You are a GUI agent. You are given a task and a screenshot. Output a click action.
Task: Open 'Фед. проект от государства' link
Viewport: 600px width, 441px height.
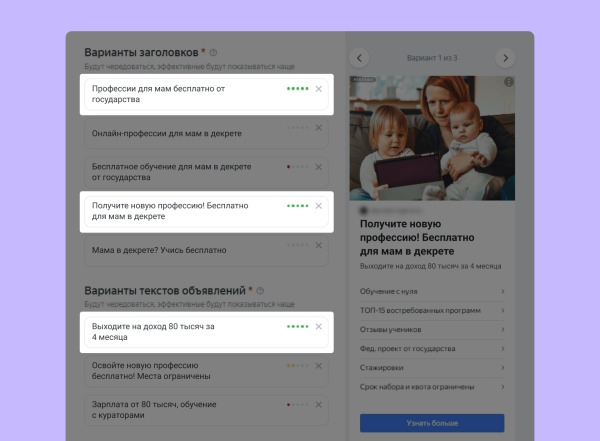point(431,348)
